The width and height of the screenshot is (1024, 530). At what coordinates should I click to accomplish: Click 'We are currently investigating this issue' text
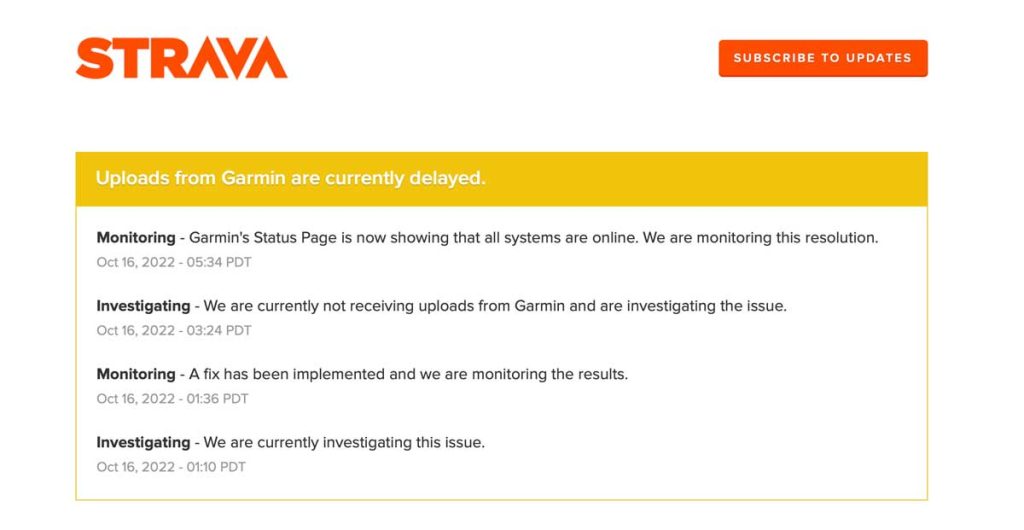click(344, 442)
